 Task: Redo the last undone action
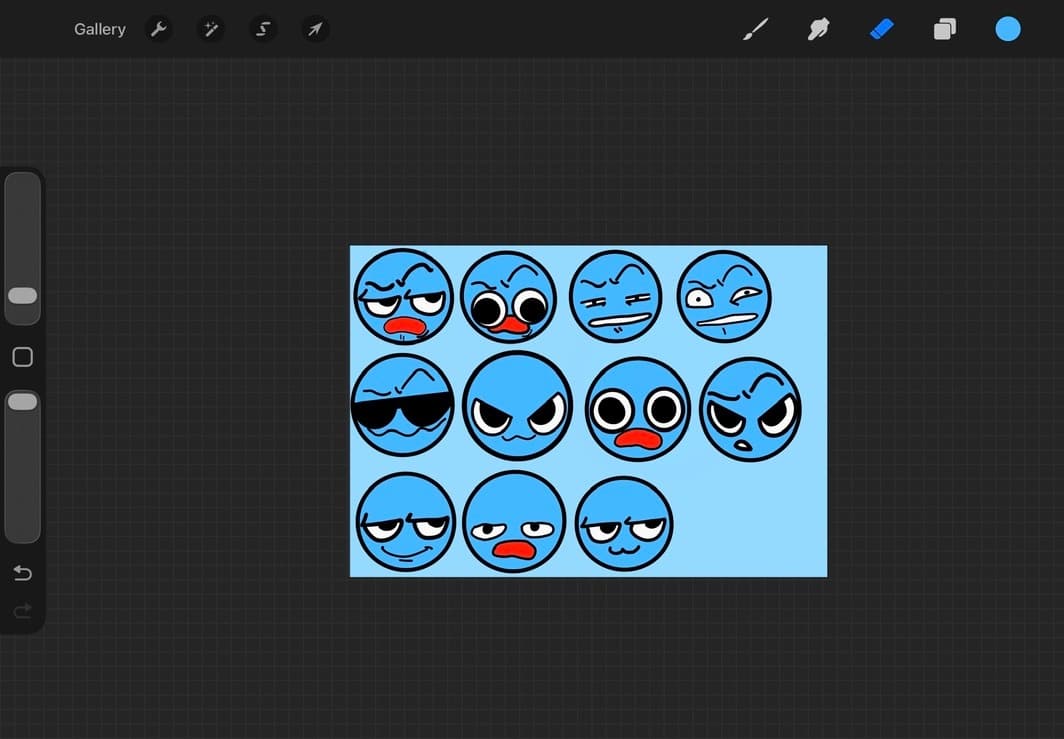point(22,611)
